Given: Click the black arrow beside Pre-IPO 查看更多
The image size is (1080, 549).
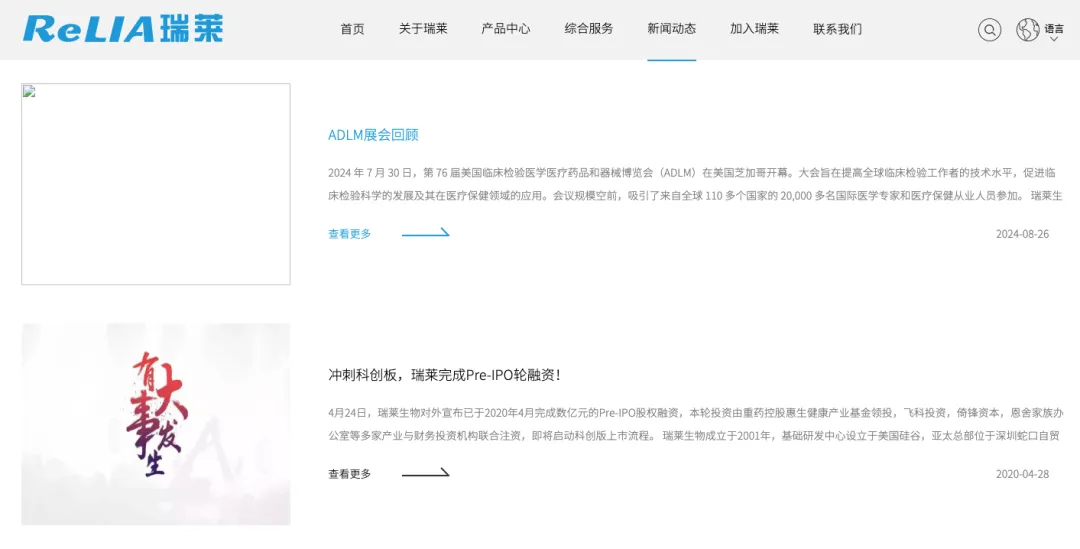Looking at the screenshot, I should tap(426, 473).
